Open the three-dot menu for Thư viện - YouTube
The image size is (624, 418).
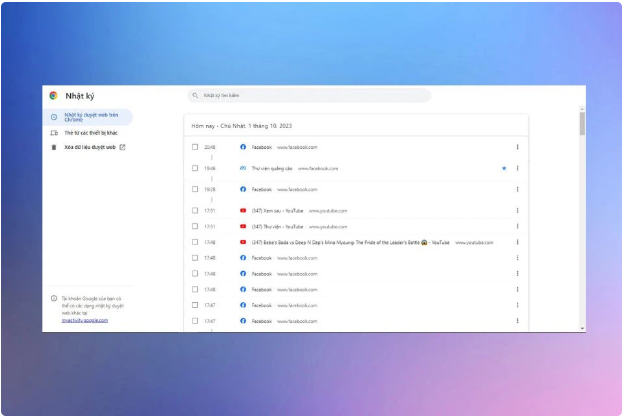click(x=517, y=226)
